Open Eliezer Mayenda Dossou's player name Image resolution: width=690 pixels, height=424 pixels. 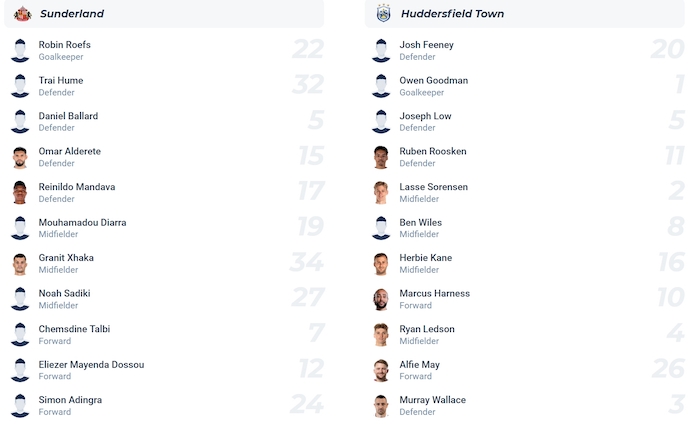pos(91,365)
